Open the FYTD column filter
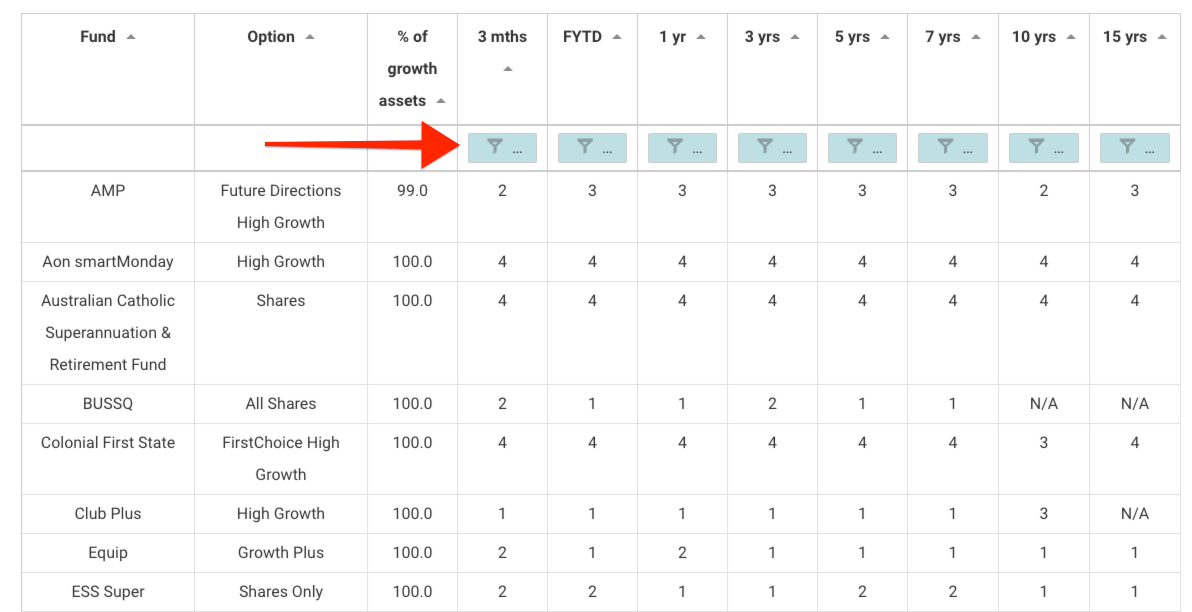The image size is (1192, 612). (x=592, y=147)
